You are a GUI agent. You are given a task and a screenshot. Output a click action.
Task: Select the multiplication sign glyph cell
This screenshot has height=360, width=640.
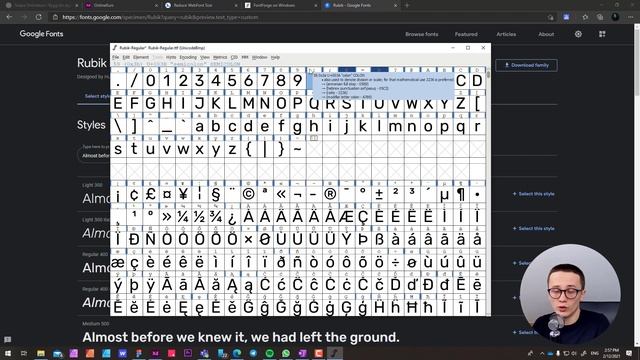click(249, 240)
